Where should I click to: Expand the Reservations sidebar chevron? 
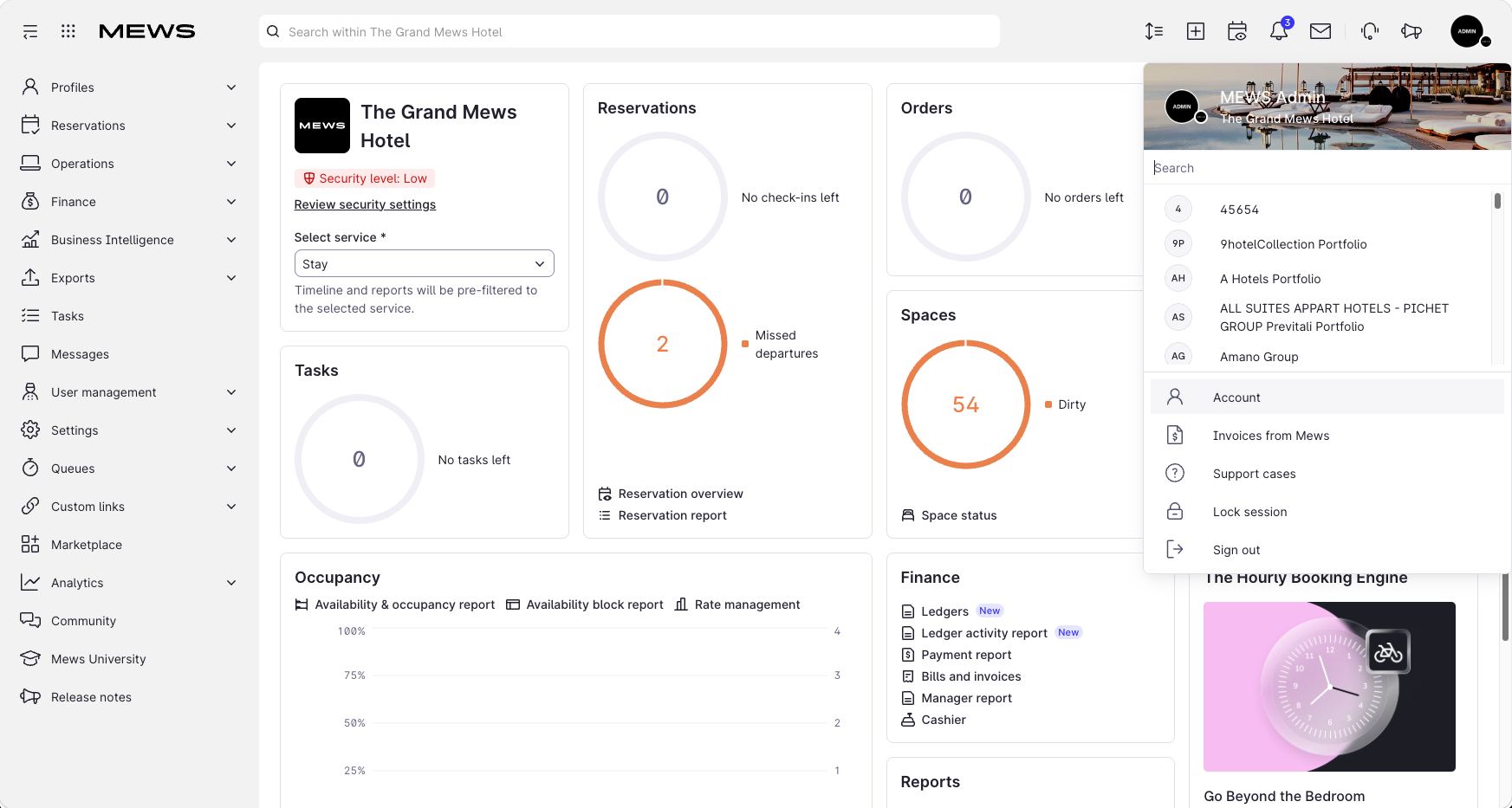tap(231, 126)
